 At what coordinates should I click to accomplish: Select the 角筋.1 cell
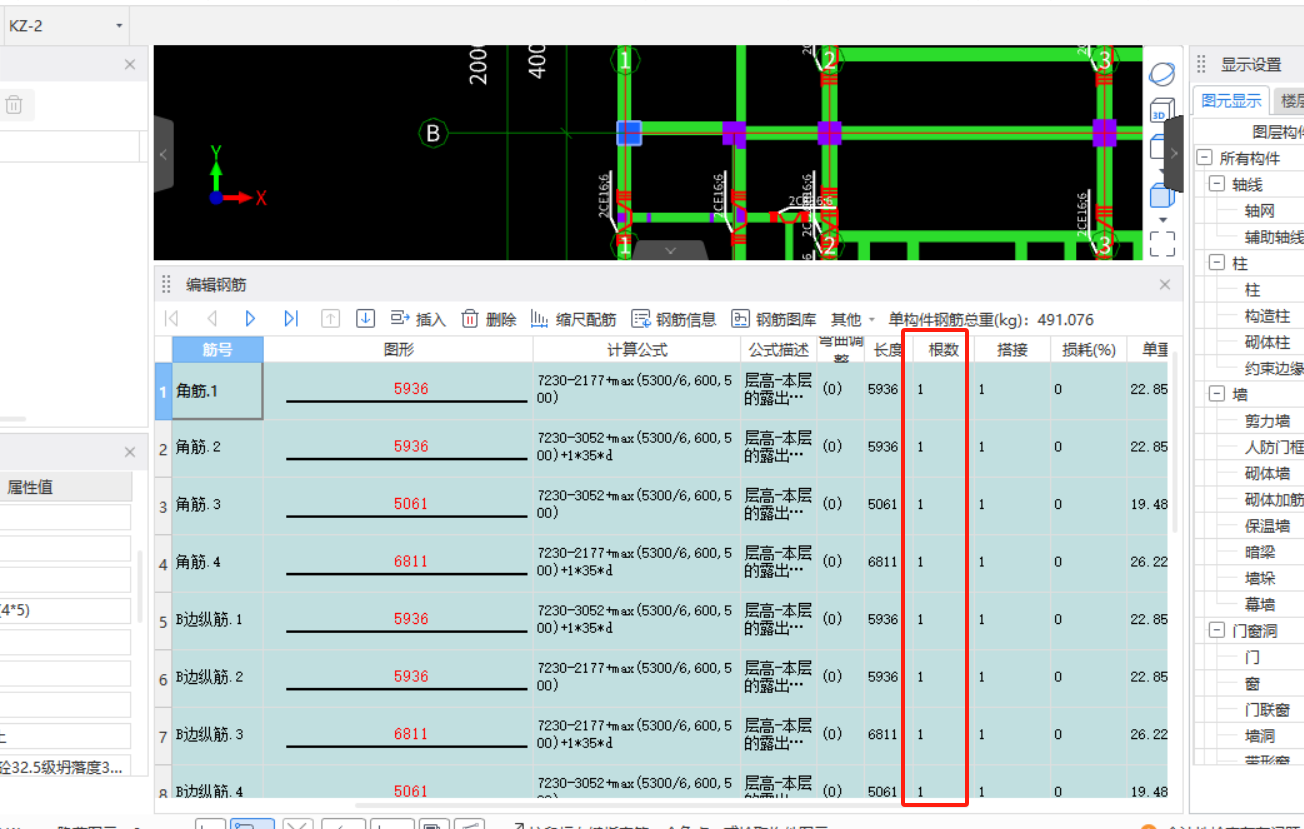(218, 391)
